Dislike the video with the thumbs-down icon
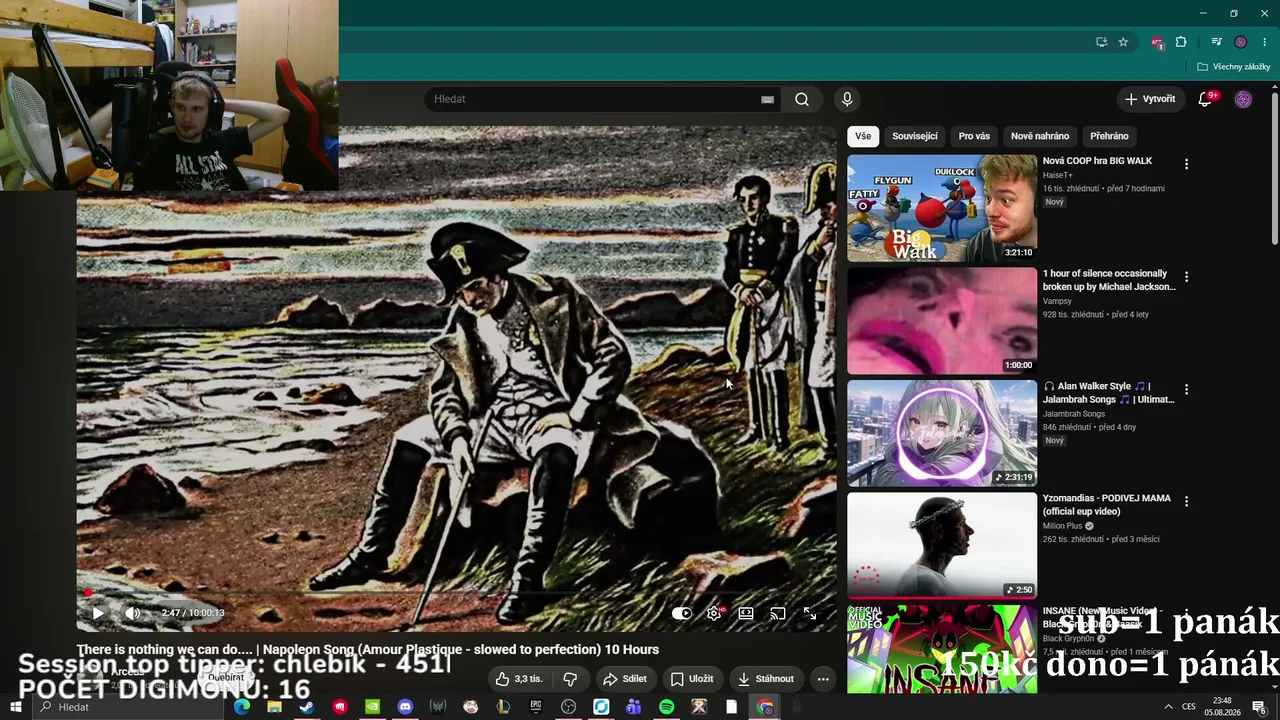The height and width of the screenshot is (720, 1280). (x=570, y=679)
